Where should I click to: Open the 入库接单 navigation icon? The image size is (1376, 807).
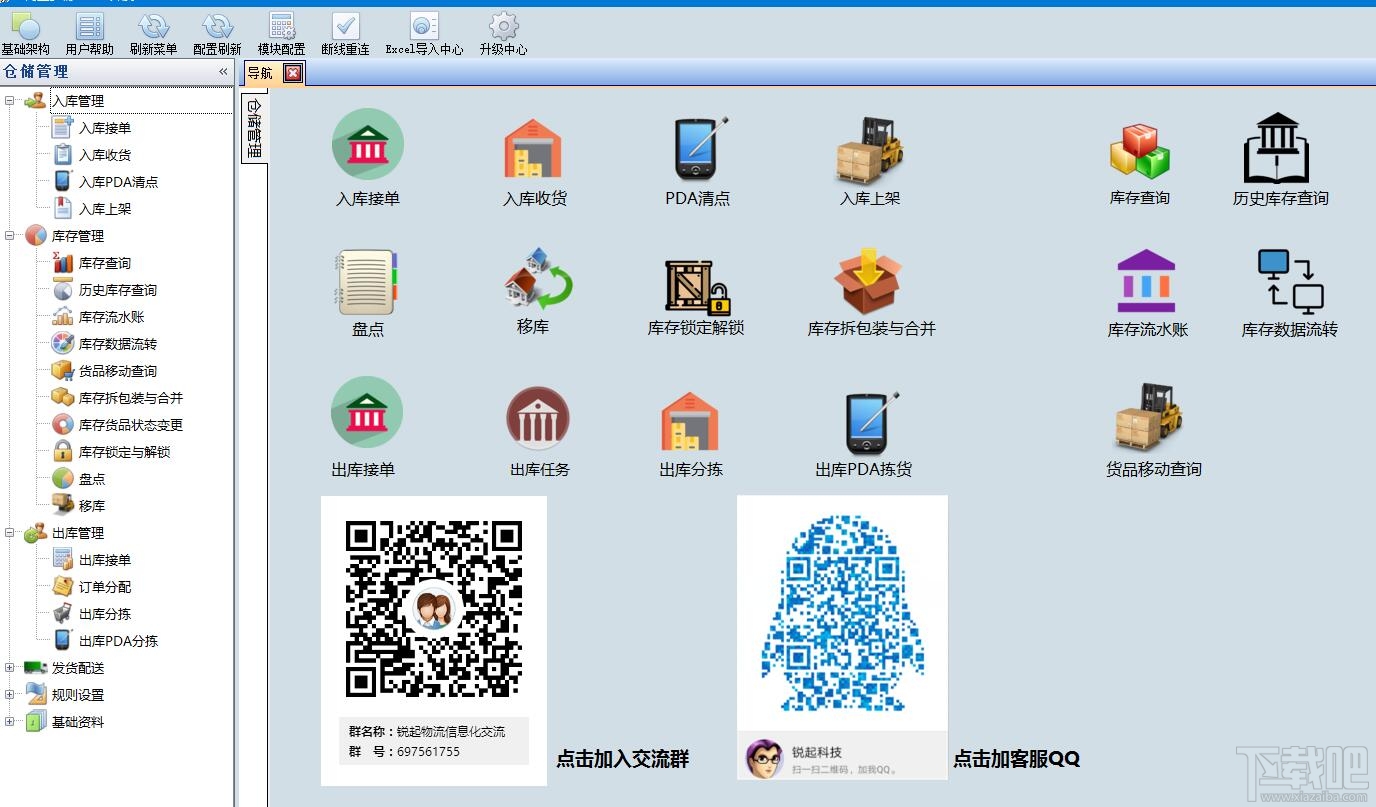[367, 145]
